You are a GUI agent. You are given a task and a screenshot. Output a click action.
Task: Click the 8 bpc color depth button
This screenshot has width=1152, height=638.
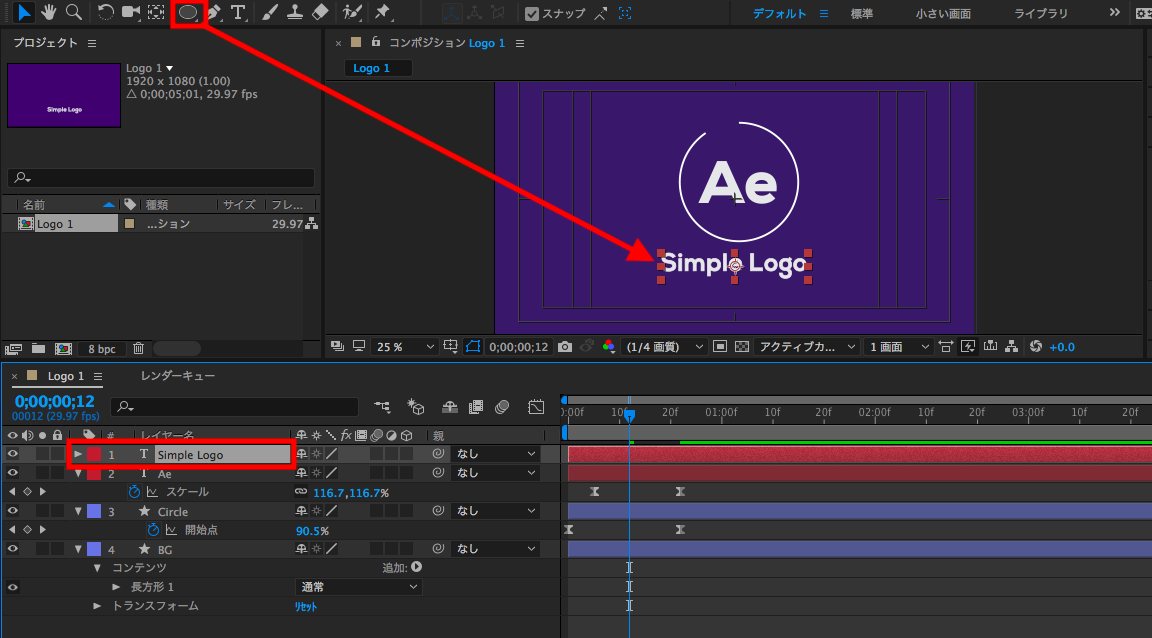coord(102,349)
